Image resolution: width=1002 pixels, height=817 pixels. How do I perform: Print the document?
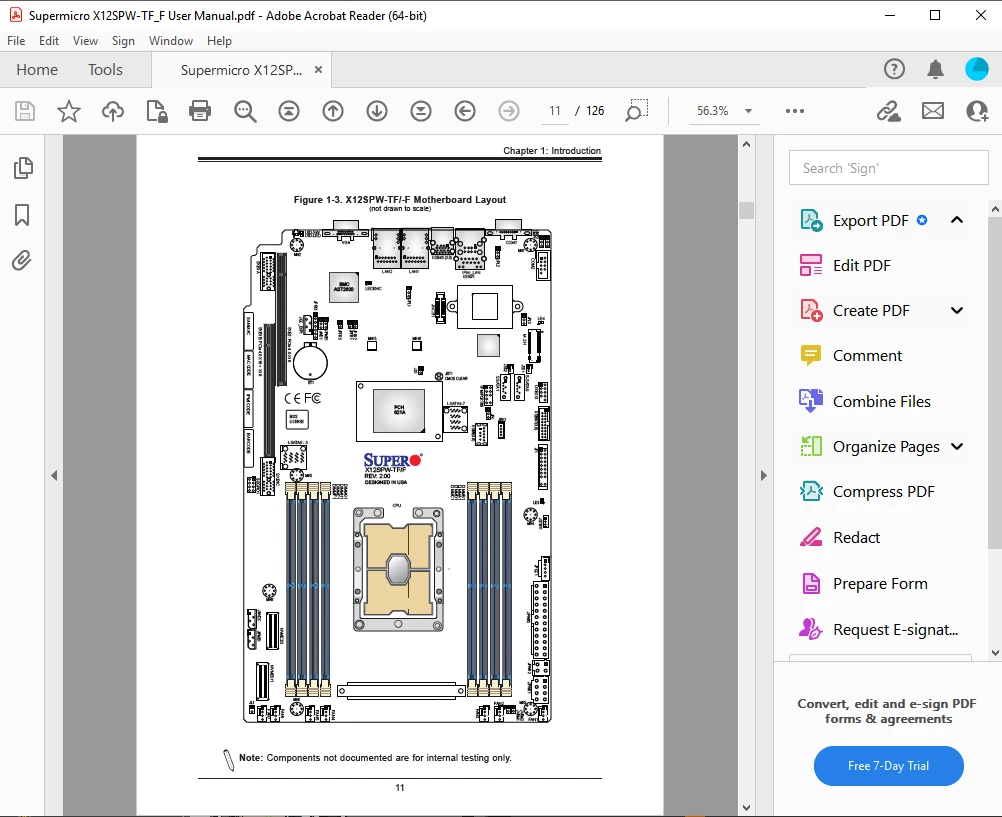(x=200, y=111)
